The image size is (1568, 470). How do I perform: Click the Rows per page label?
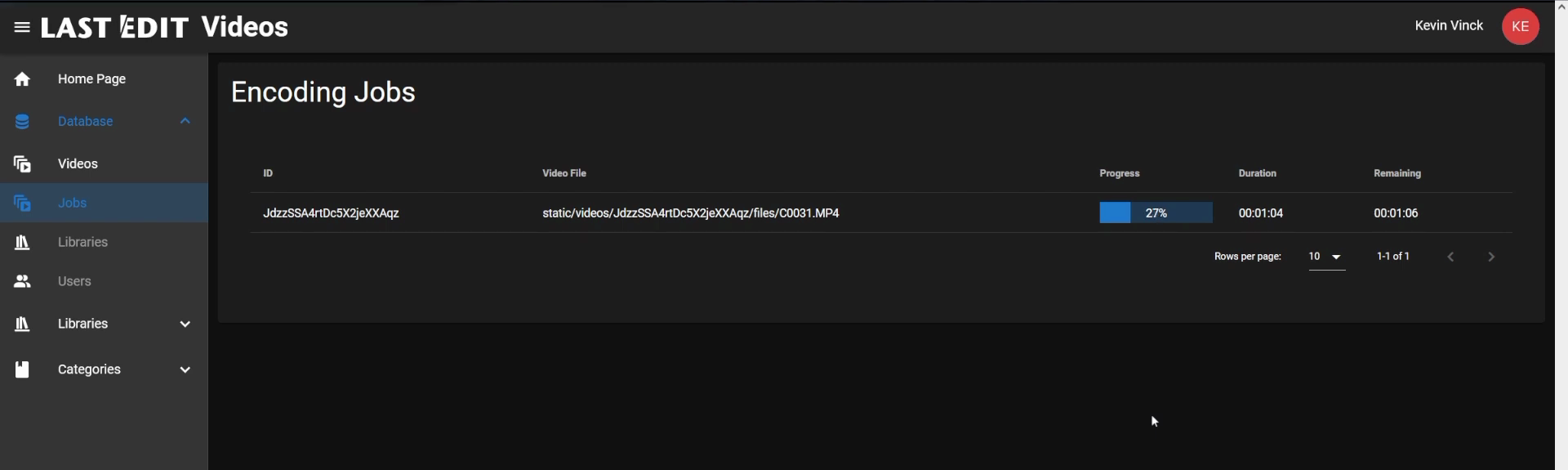[1247, 257]
